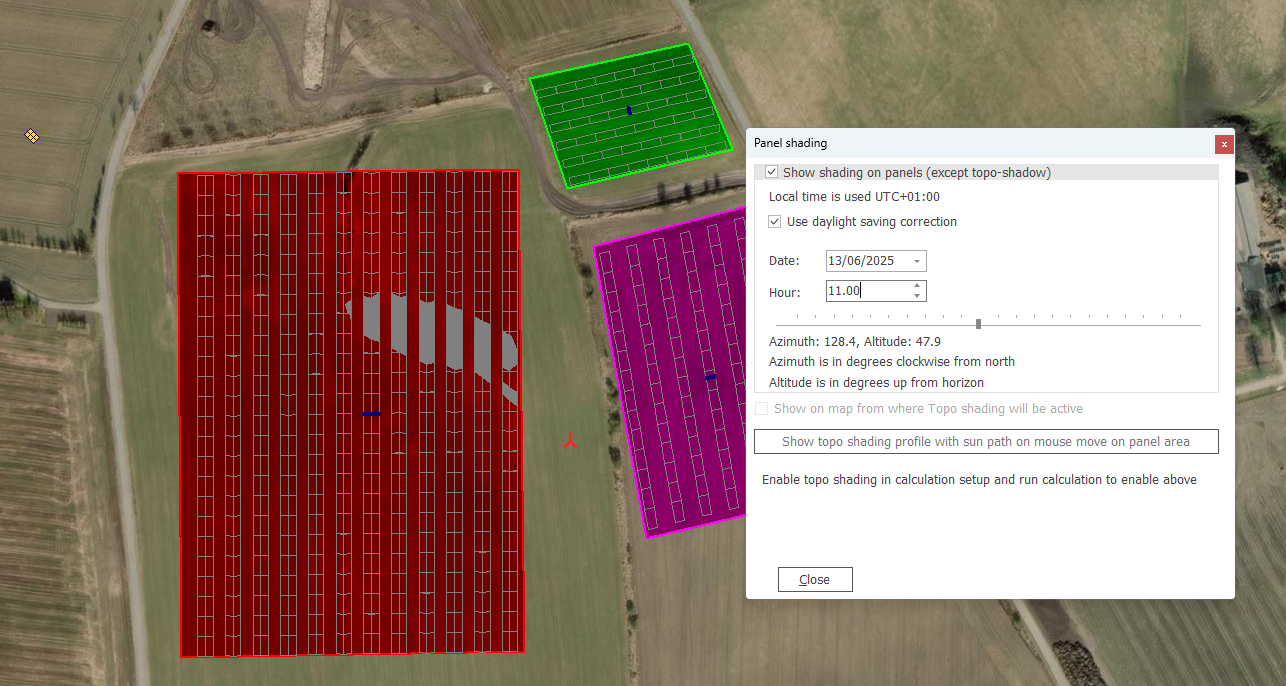1286x686 pixels.
Task: Click the hour slider handle
Action: pyautogui.click(x=977, y=322)
